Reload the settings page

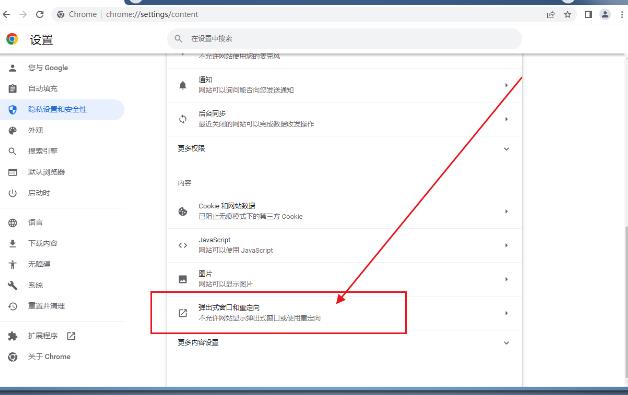pos(39,14)
